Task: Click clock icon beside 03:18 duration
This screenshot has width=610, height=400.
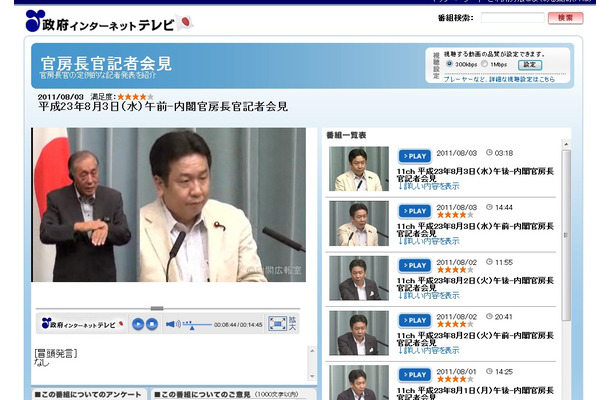Action: click(489, 153)
